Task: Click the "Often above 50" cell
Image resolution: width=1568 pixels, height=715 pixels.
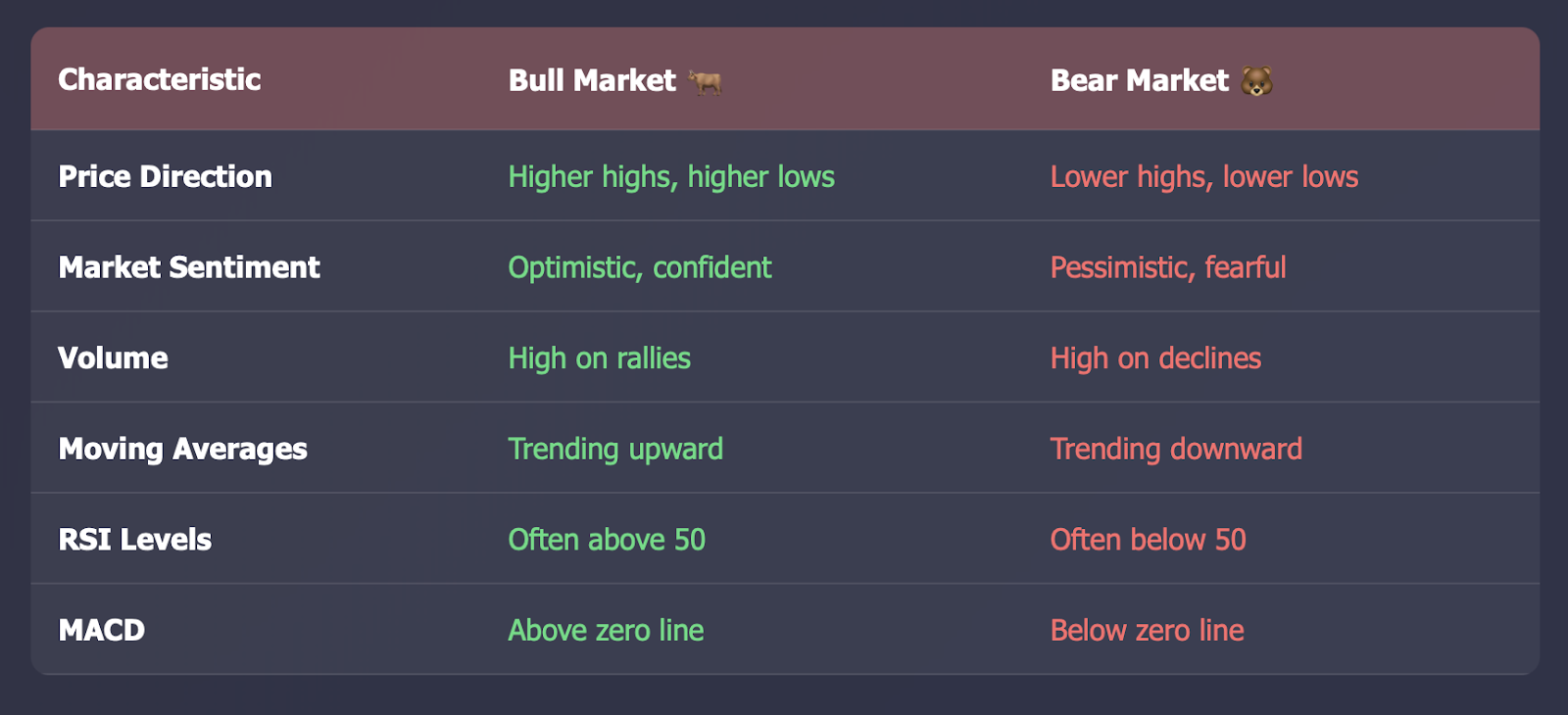Action: (607, 540)
